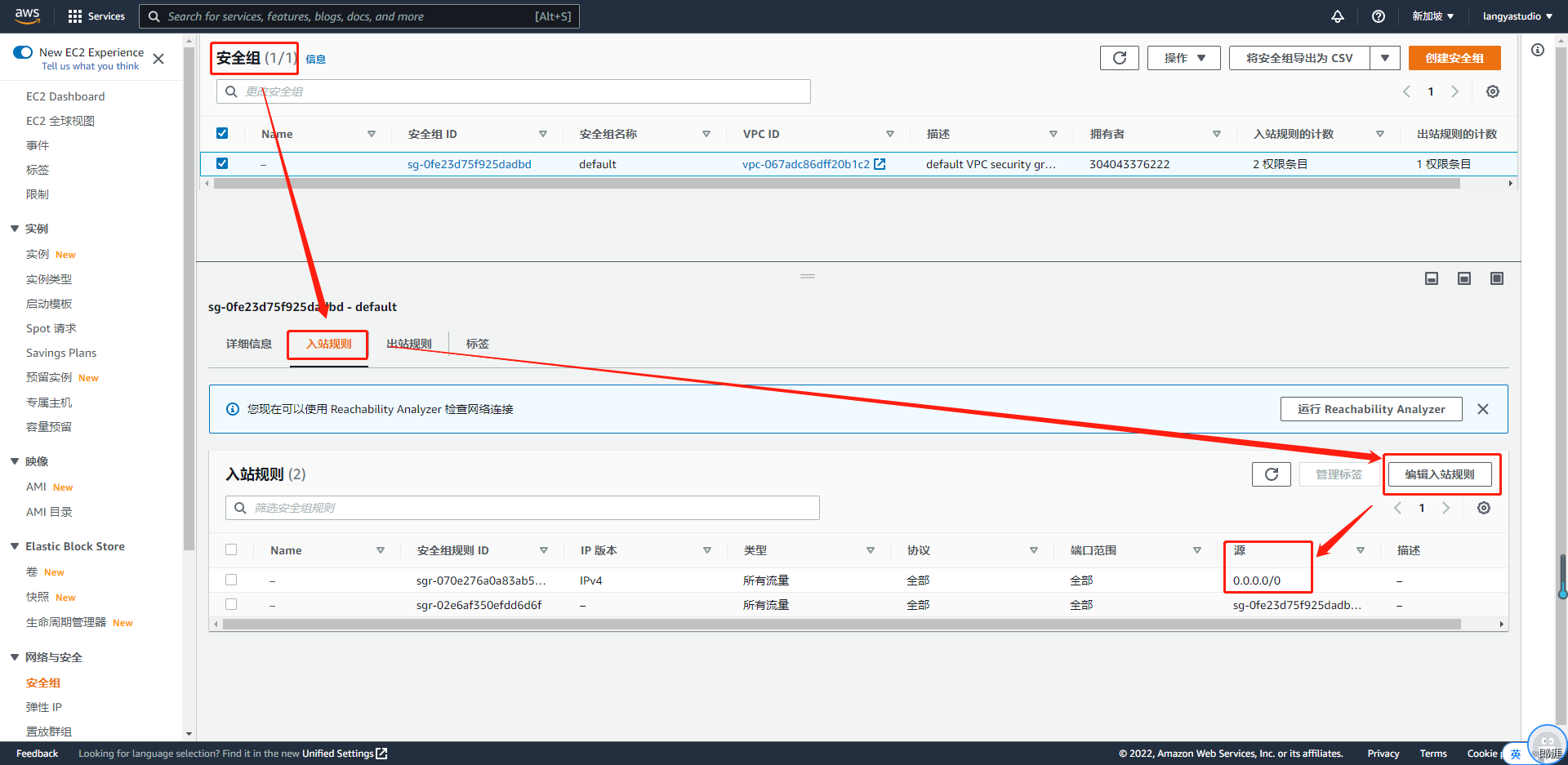Open the 新加坡 region selector

1433,16
